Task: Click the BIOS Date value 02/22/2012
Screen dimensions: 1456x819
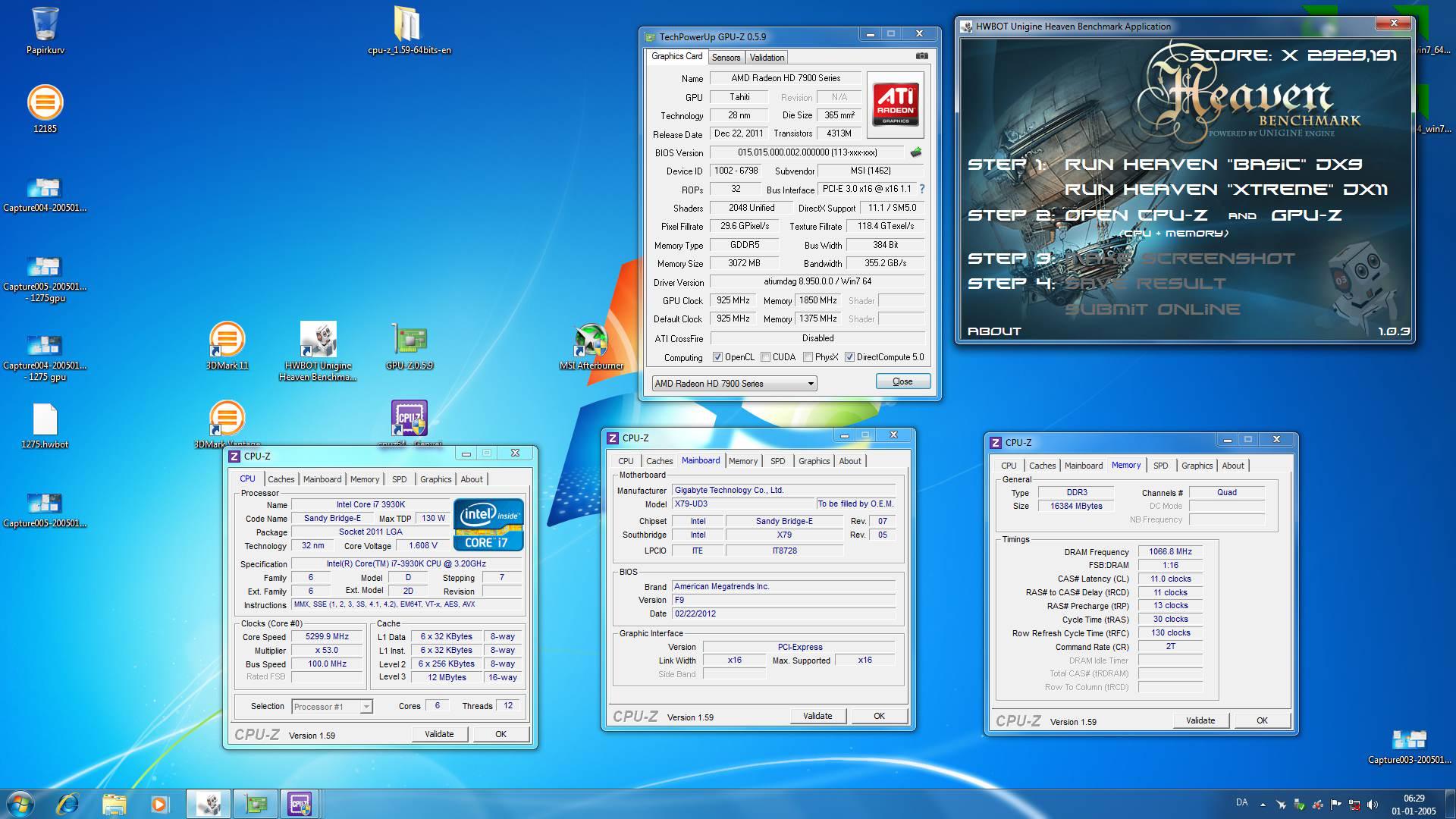Action: 783,613
